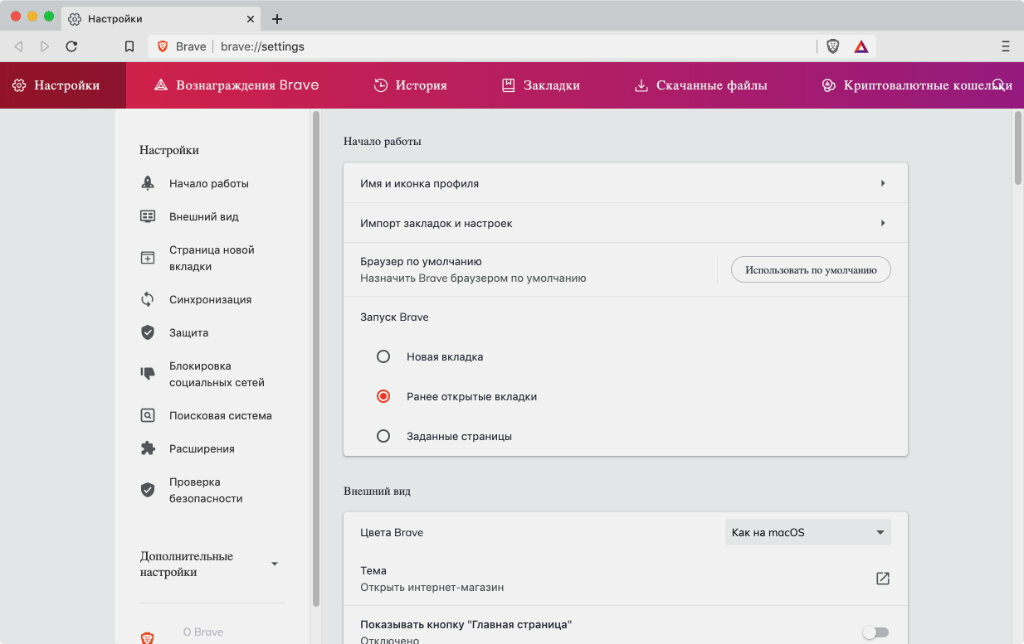
Task: Click the bookmark page icon
Action: (129, 46)
